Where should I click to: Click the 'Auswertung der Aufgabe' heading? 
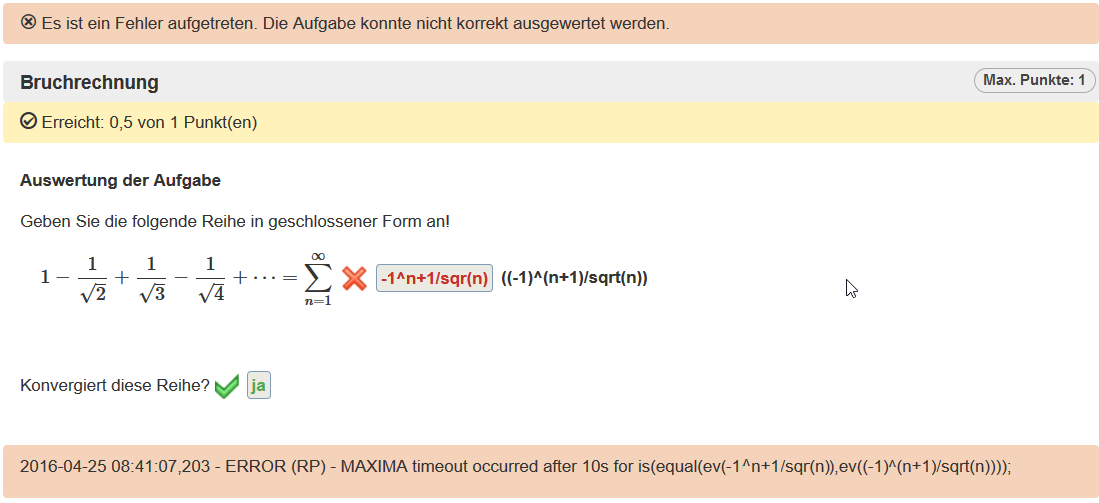(121, 181)
